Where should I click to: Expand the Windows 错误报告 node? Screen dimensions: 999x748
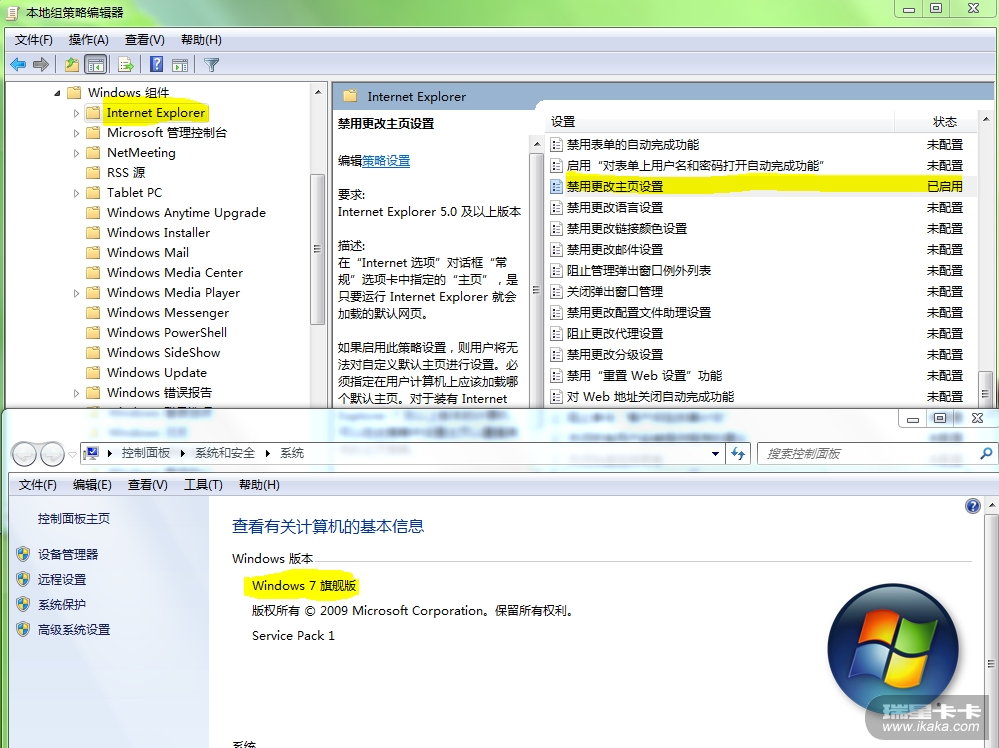(76, 393)
